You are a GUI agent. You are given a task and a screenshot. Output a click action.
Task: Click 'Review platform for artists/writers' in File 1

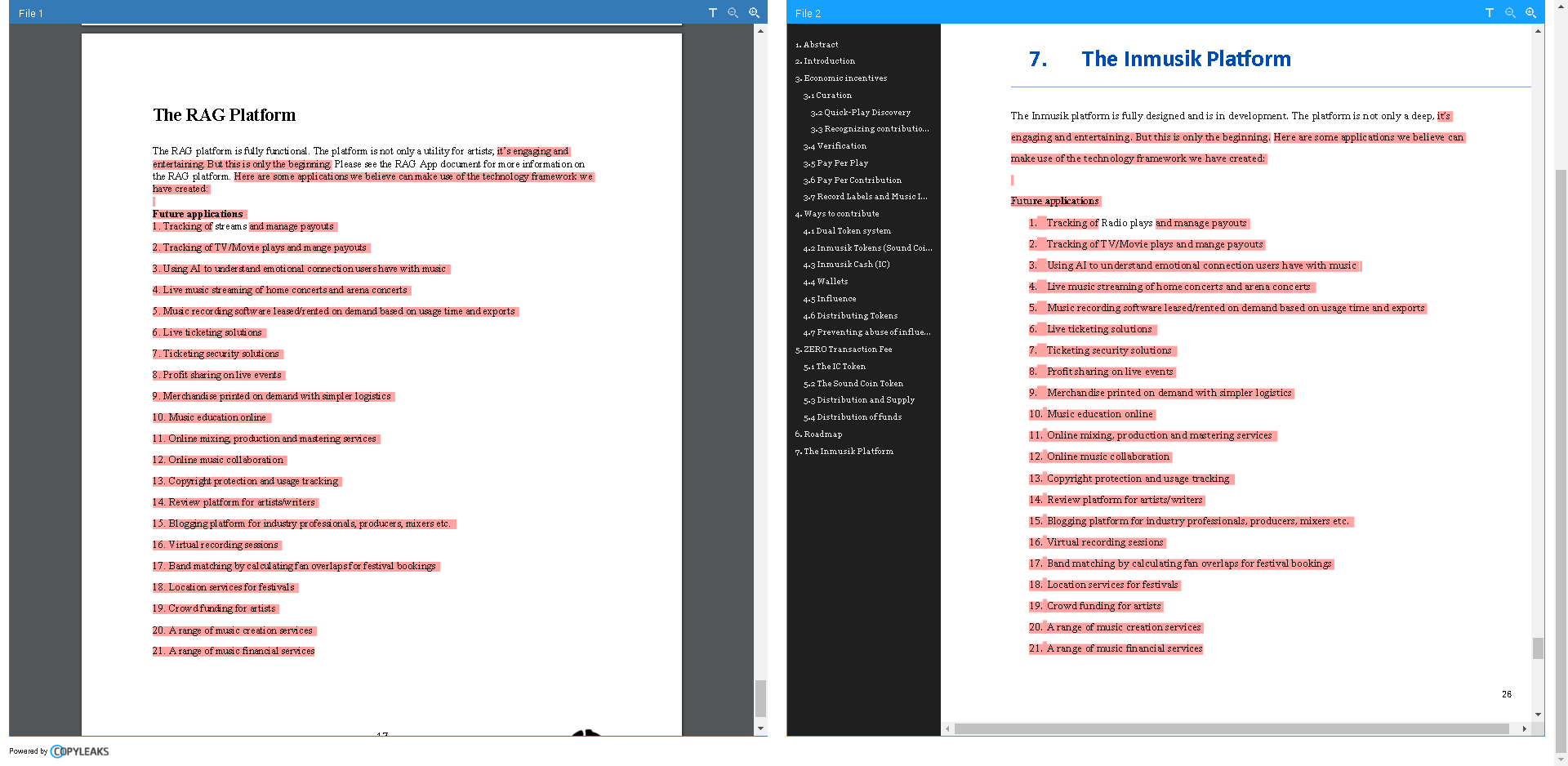(242, 502)
